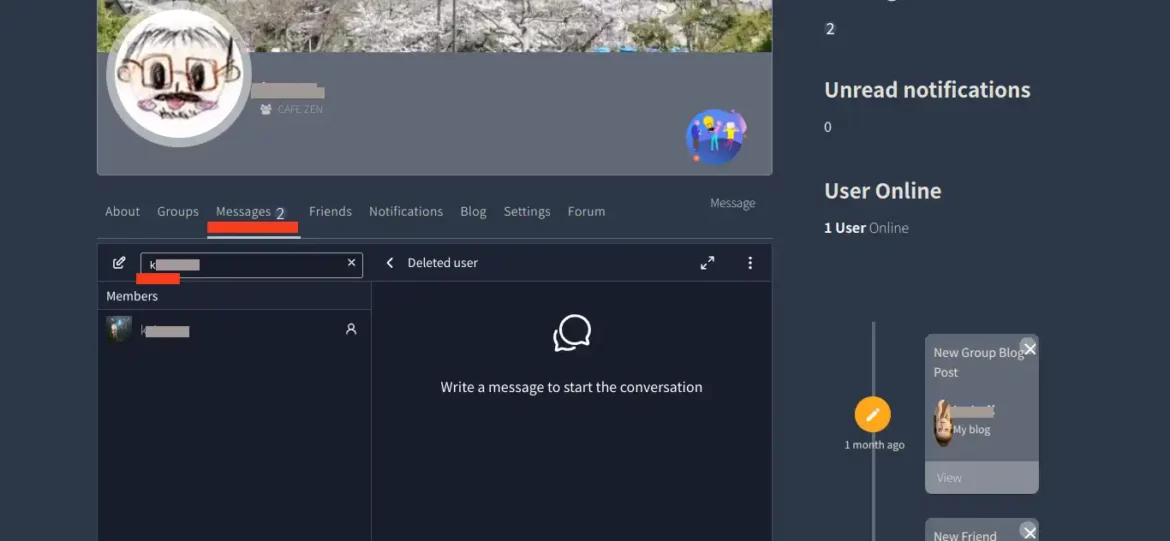Expand the conversation to fullscreen
This screenshot has width=1170, height=541.
pos(707,263)
